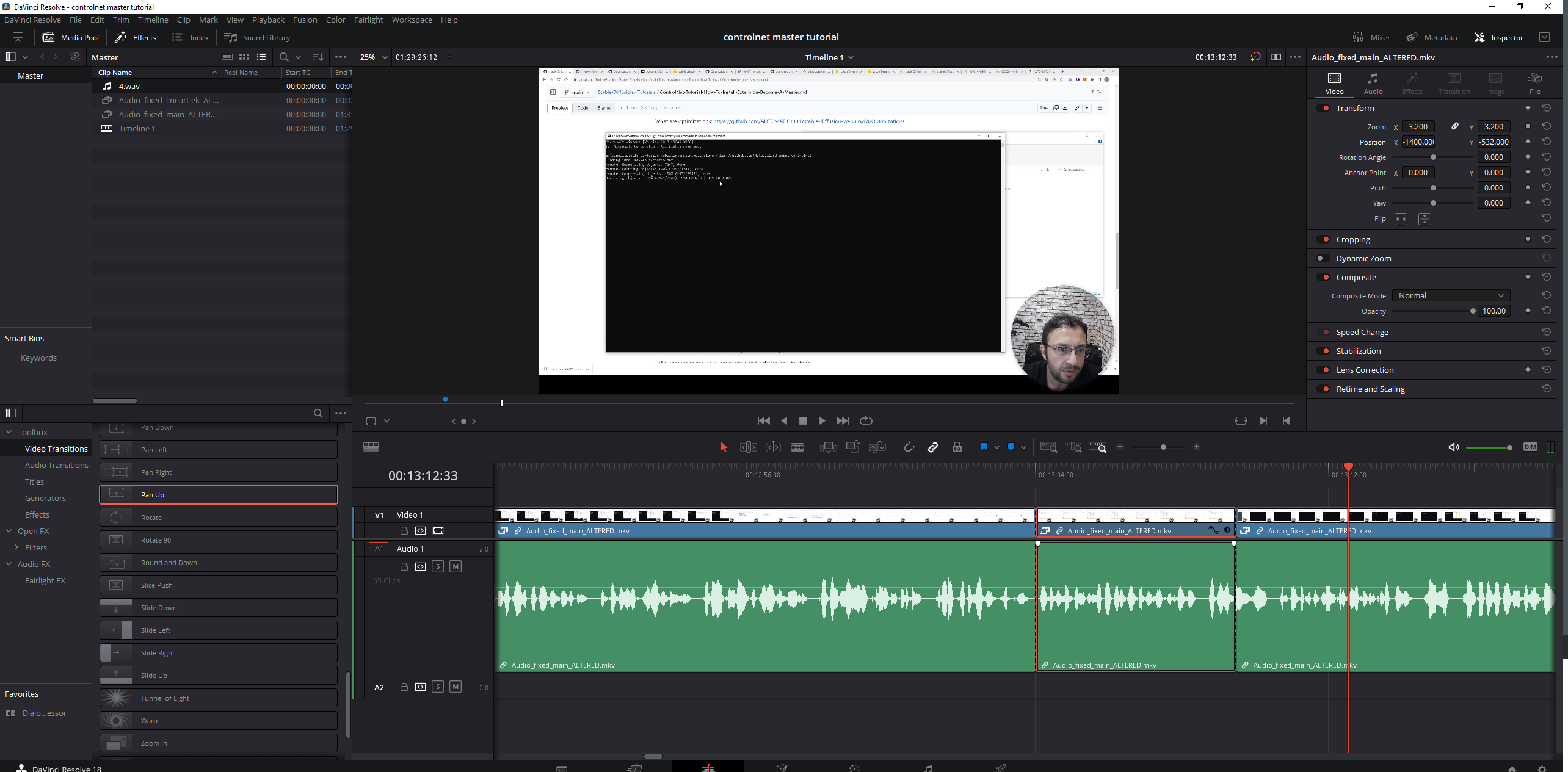Click the Snapping magnet icon
Screen dimensions: 1568x772
(x=909, y=447)
